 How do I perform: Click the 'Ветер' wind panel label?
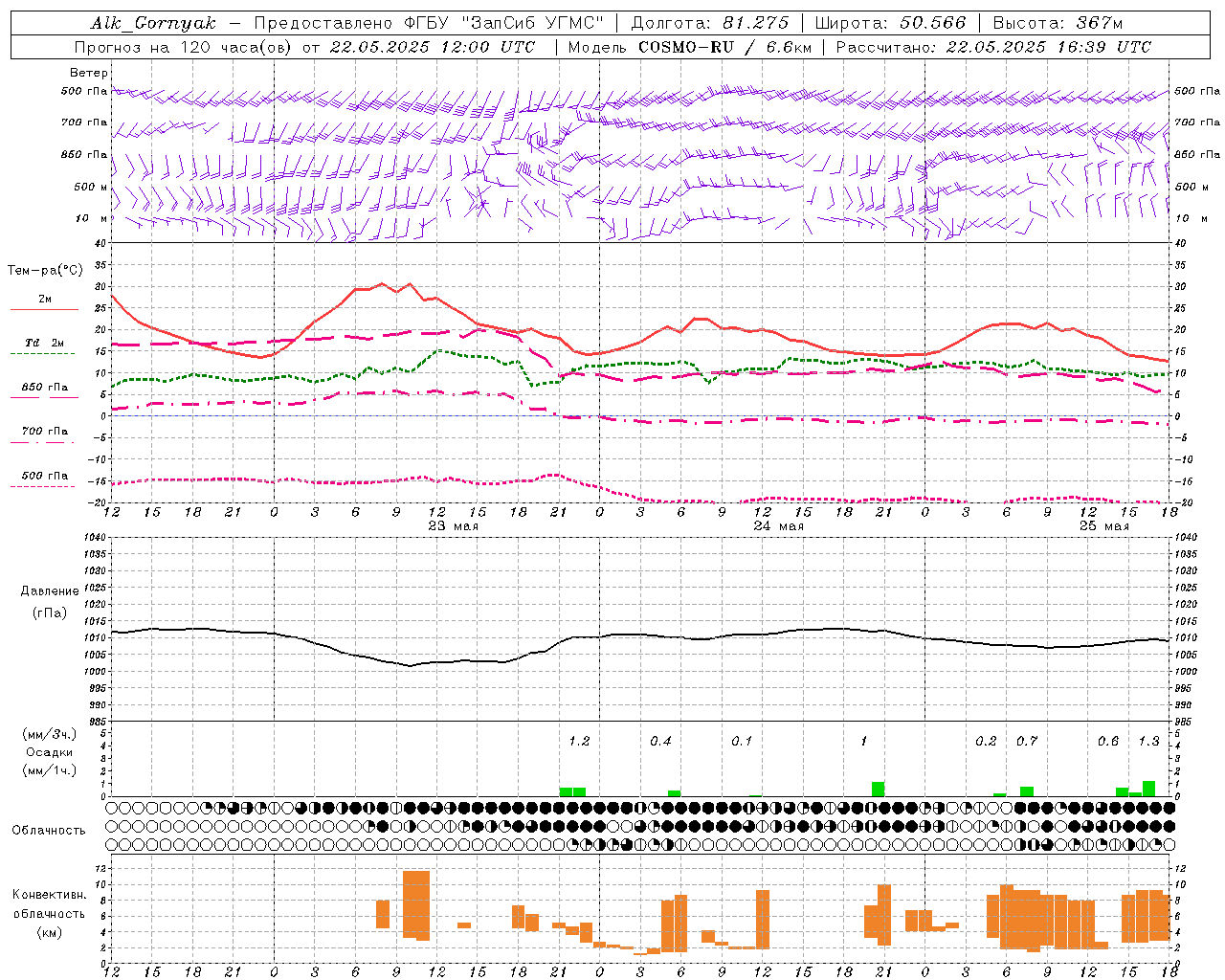tap(89, 73)
